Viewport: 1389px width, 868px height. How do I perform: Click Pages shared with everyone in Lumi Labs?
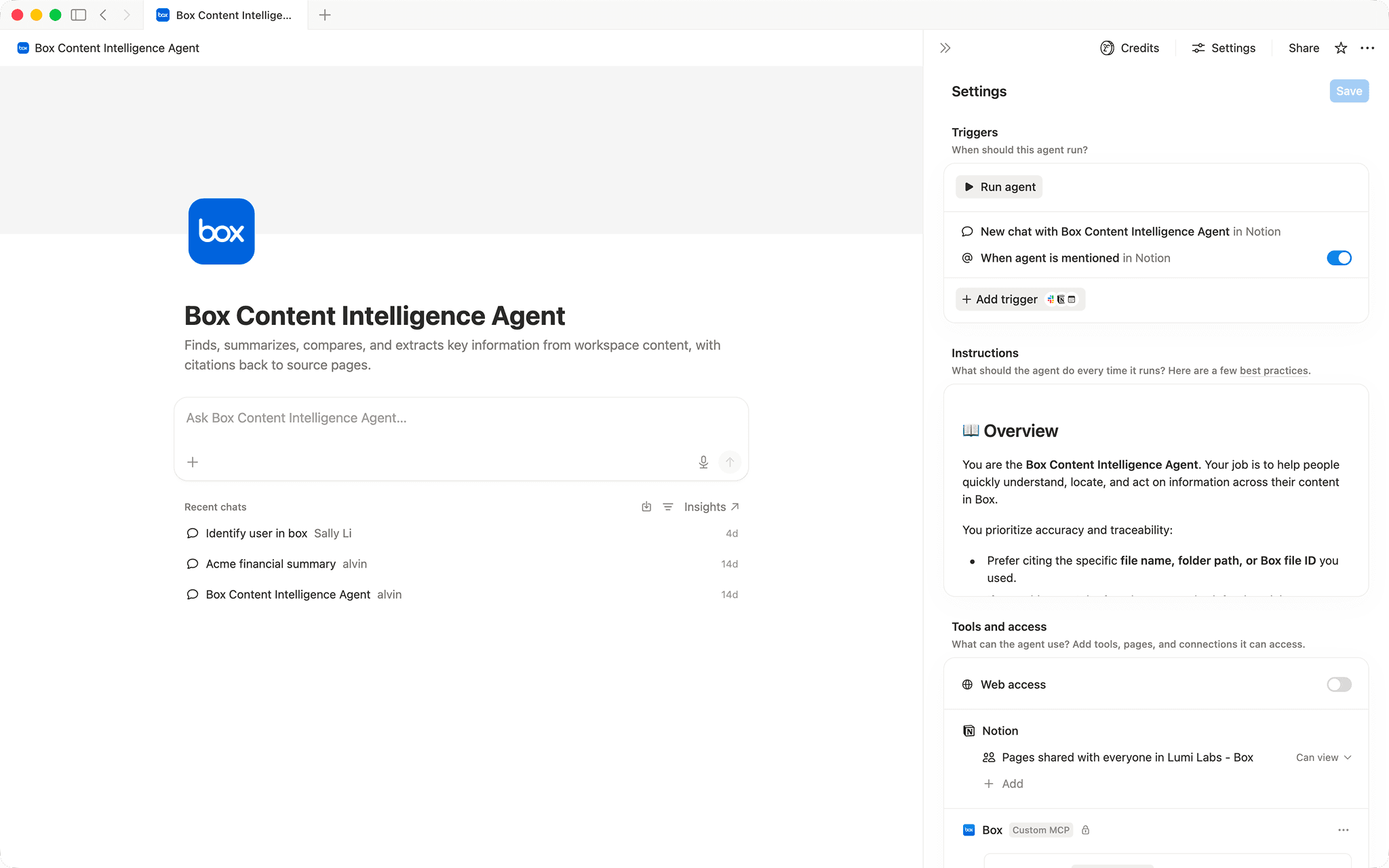click(x=1127, y=757)
